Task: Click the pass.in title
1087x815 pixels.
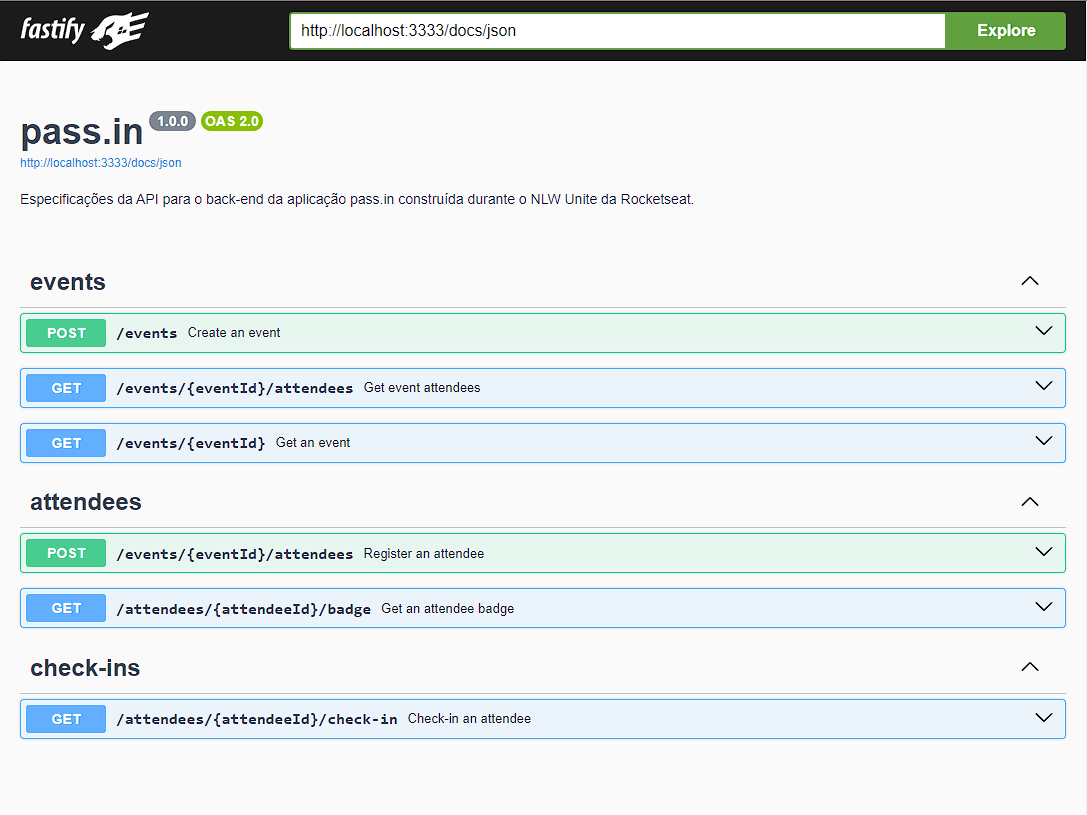Action: coord(82,131)
